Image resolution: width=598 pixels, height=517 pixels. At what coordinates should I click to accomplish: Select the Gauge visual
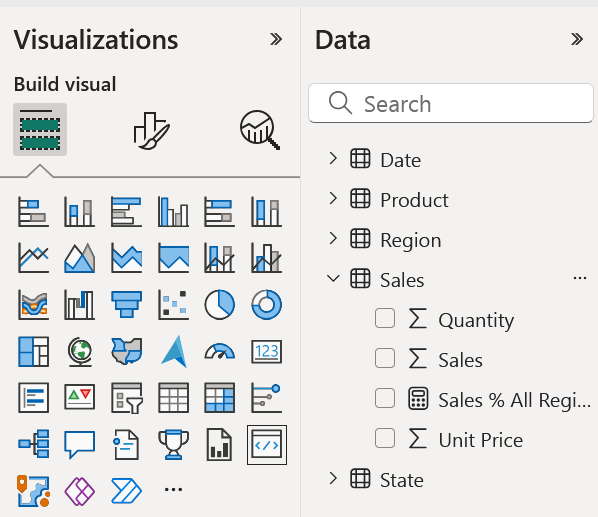pyautogui.click(x=220, y=351)
